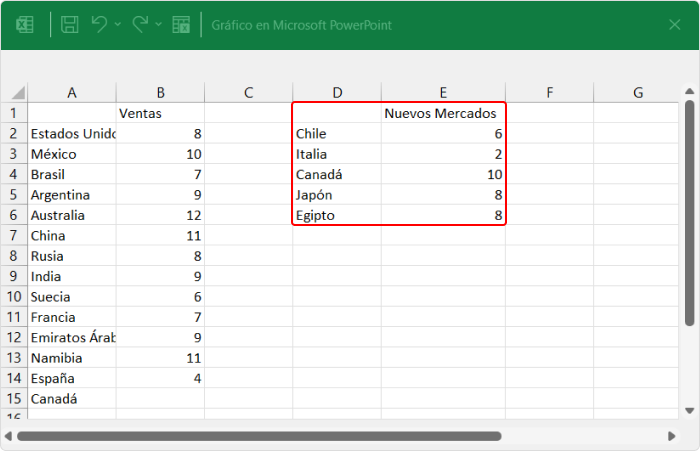Select the cell containing Australia
700x451 pixels.
tap(72, 215)
